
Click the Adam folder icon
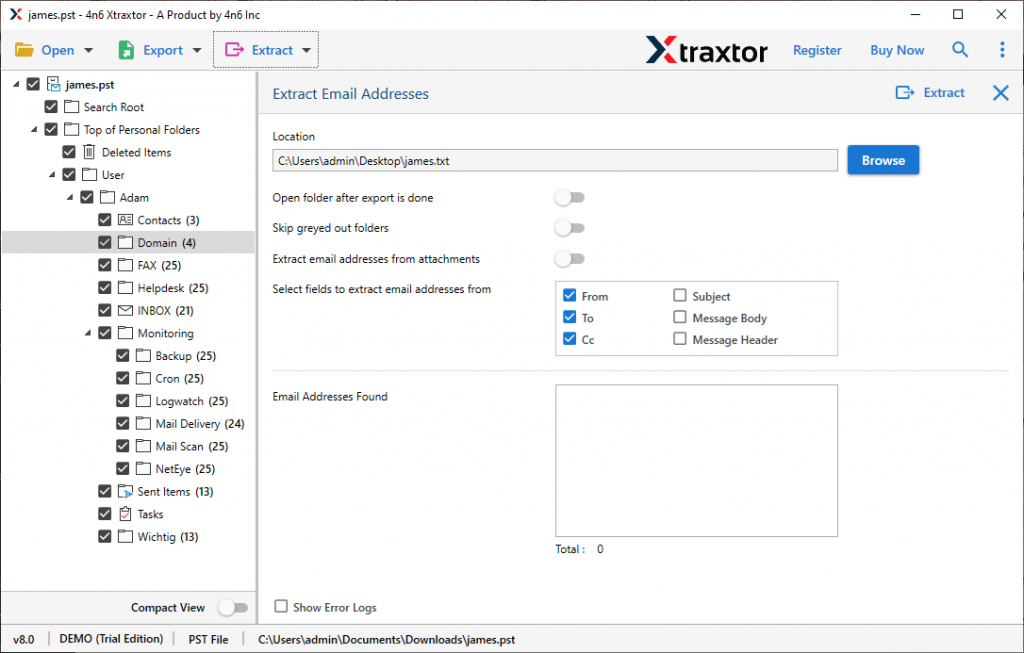click(107, 197)
